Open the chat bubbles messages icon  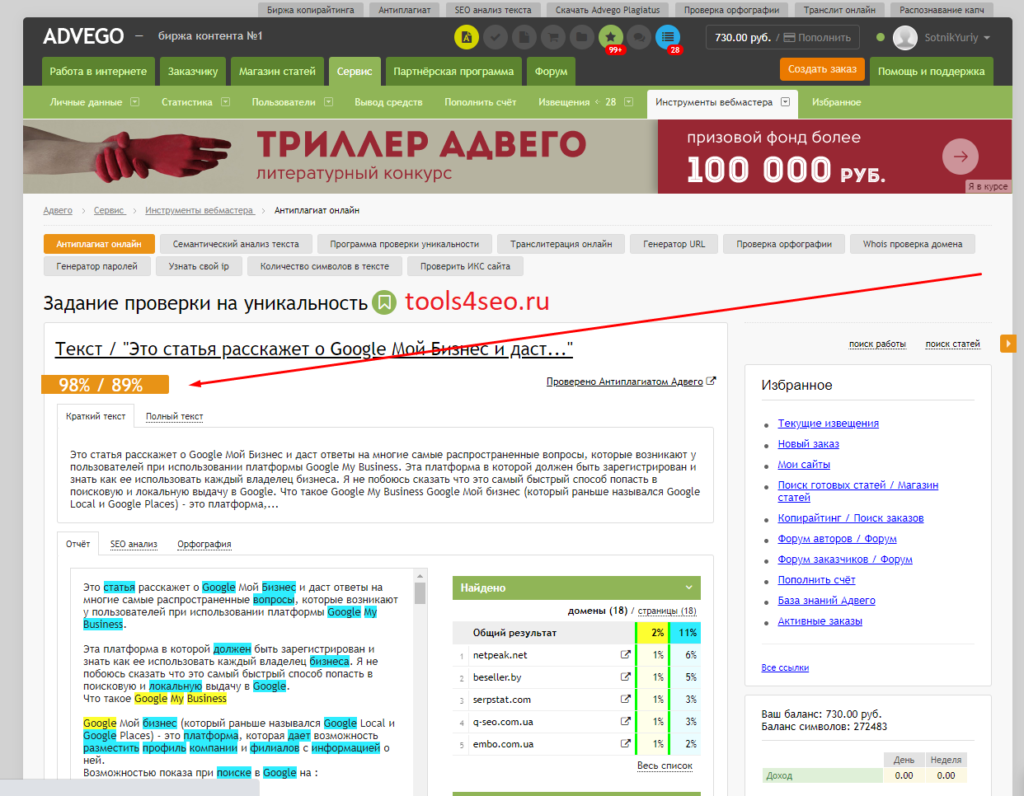[x=639, y=37]
